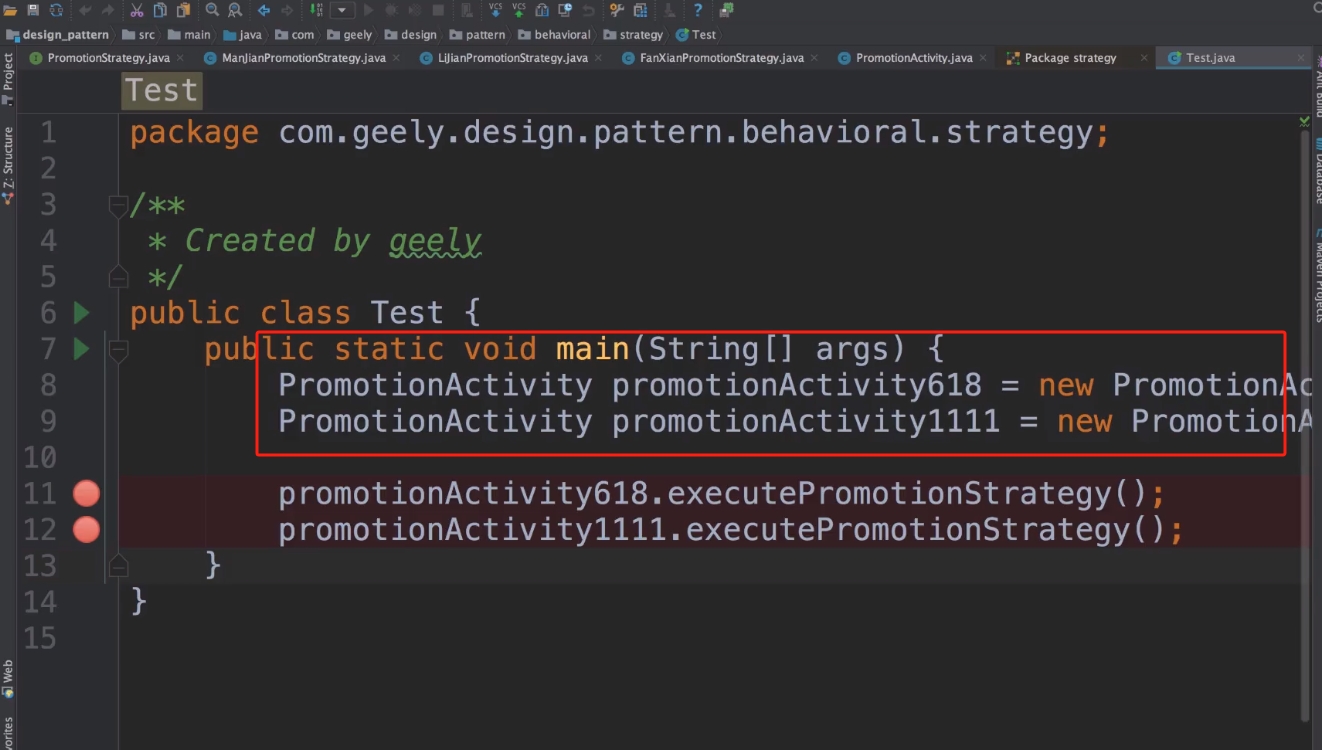Collapse main method fold at line 7
1322x750 pixels.
(118, 350)
